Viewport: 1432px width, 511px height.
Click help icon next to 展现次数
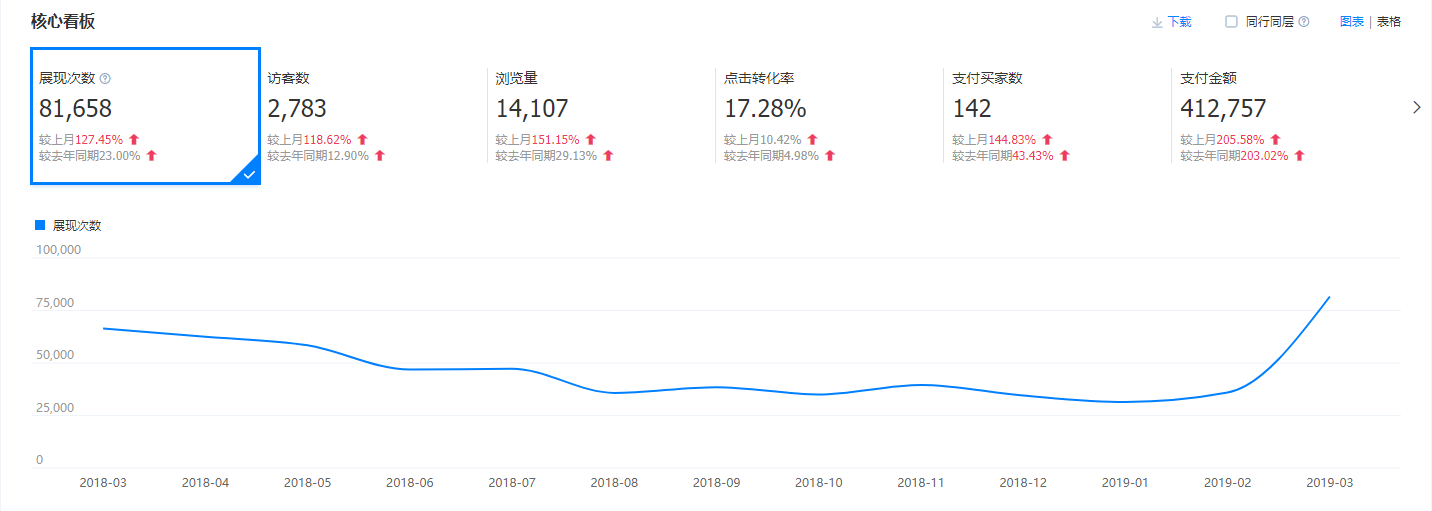pyautogui.click(x=106, y=78)
